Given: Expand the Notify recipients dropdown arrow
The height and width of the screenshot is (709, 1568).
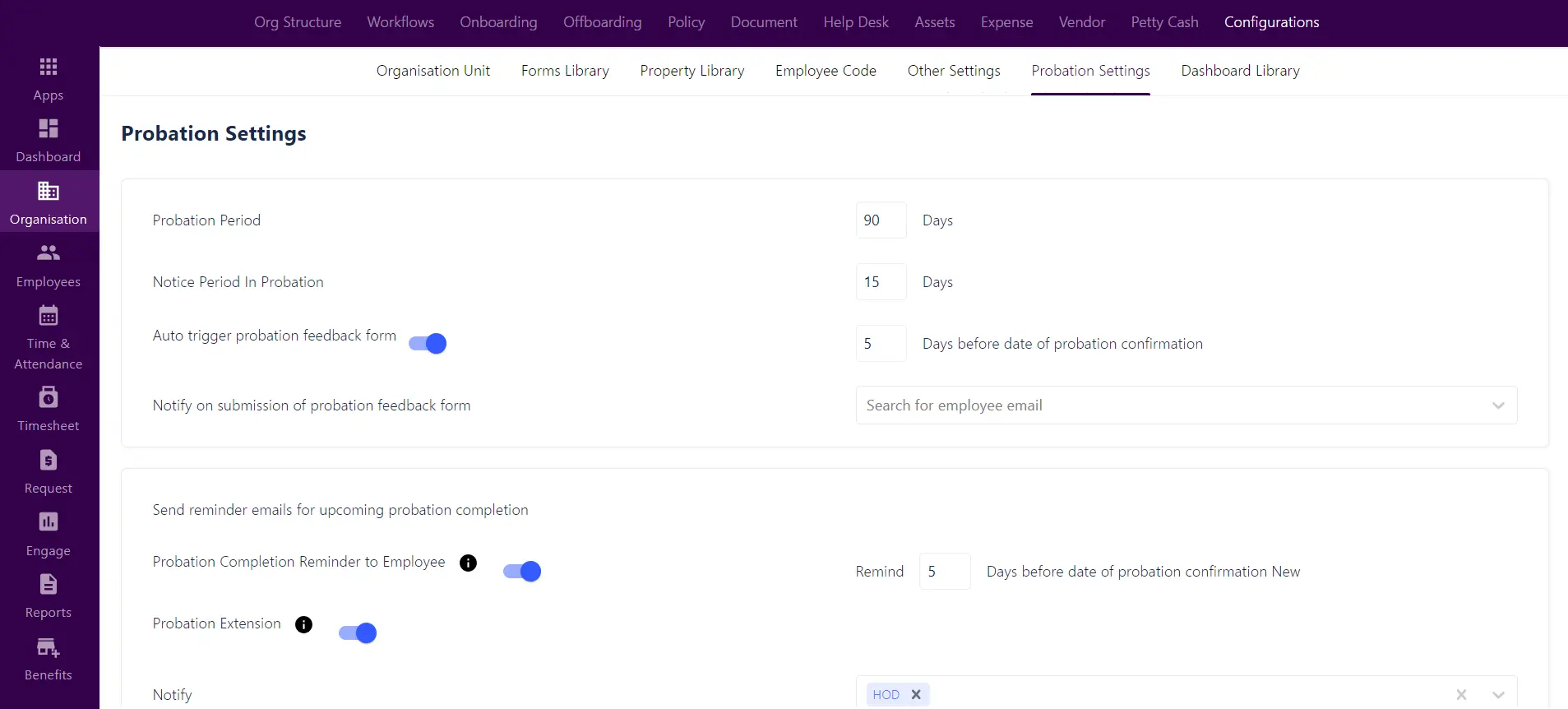Looking at the screenshot, I should tap(1498, 694).
